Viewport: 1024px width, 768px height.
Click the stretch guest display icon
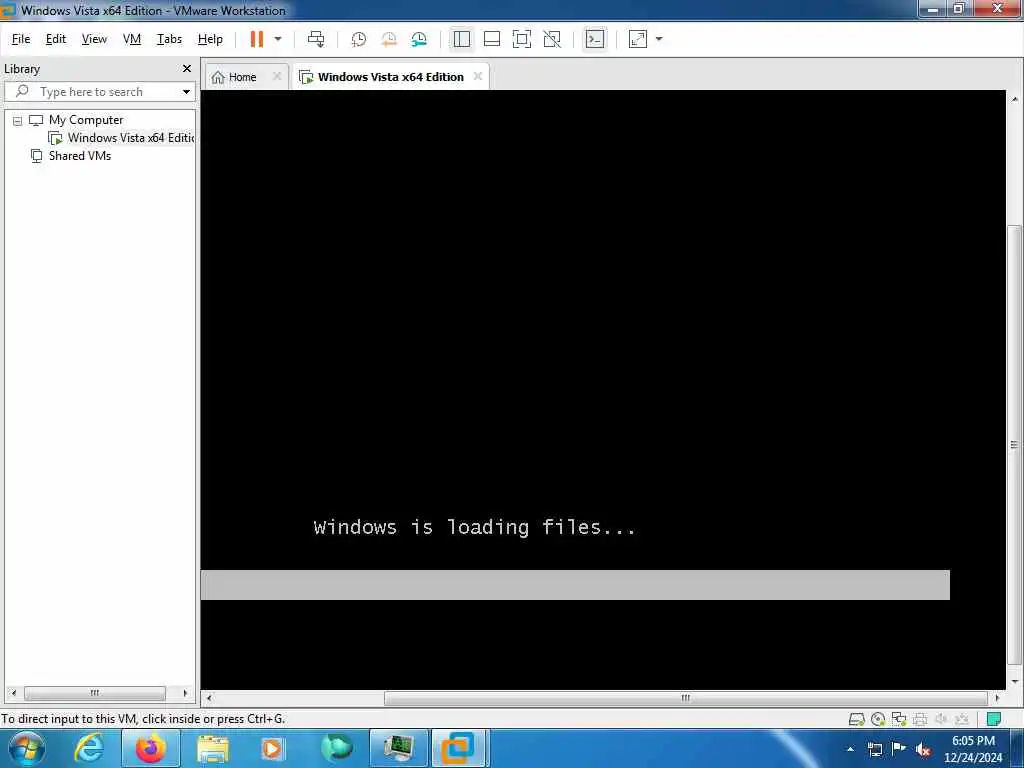coord(638,39)
